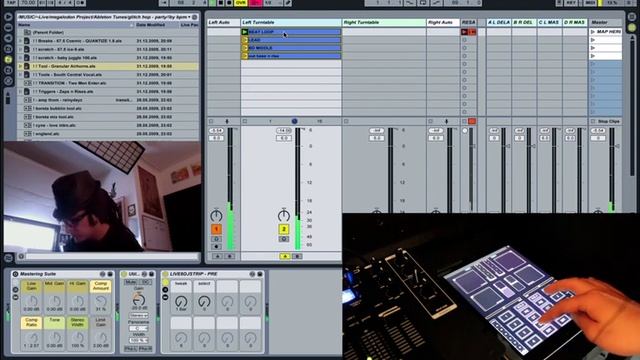Toggle the metronome button in transport bar
The width and height of the screenshot is (640, 360).
click(80, 2)
